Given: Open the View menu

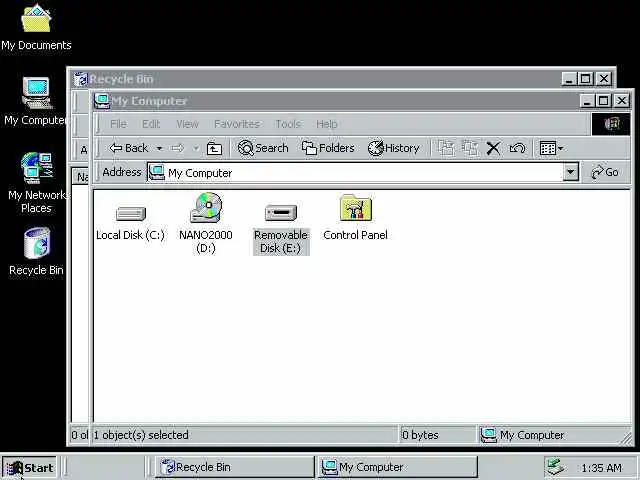Looking at the screenshot, I should point(187,124).
